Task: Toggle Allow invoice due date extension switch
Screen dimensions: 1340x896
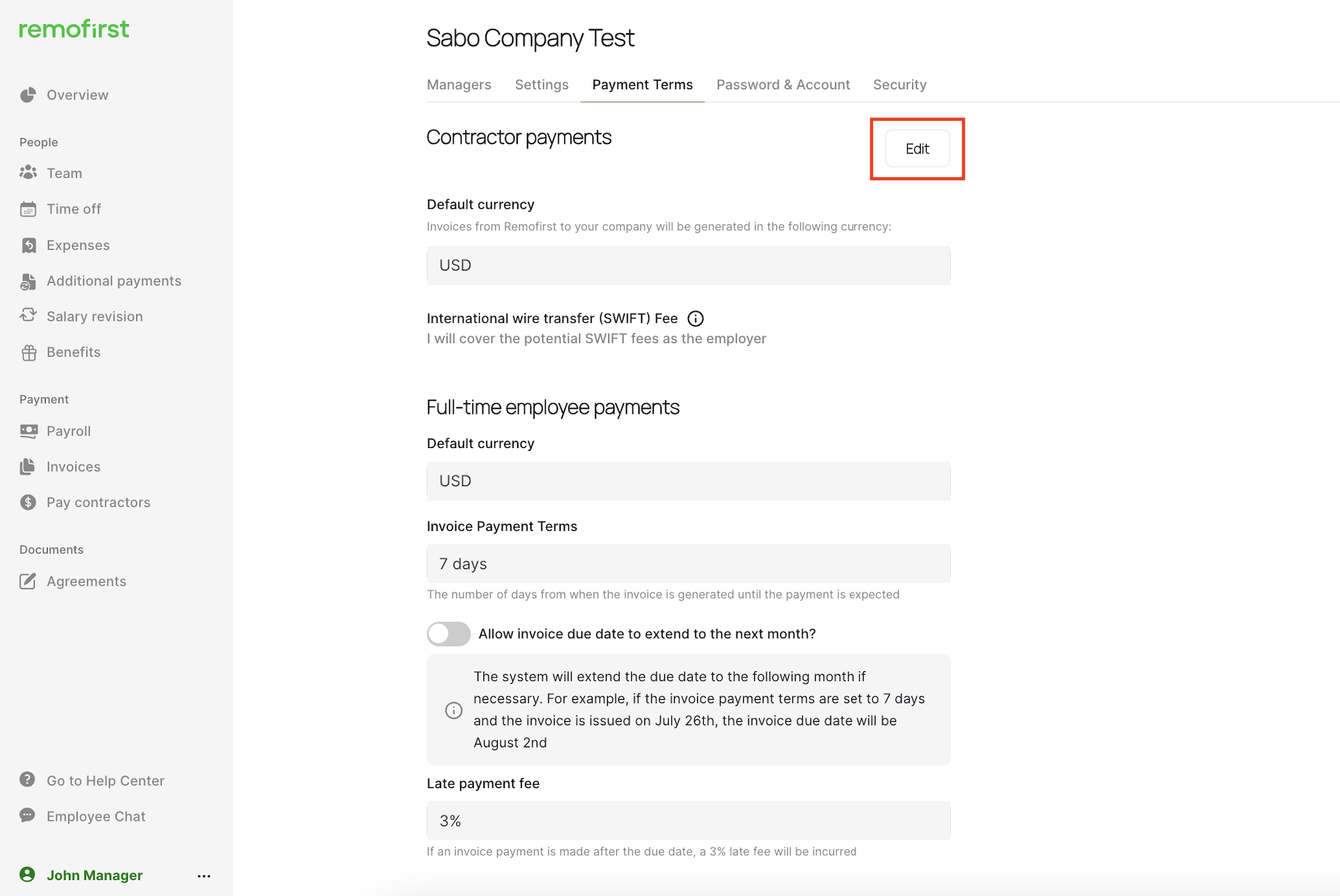Action: (x=449, y=633)
